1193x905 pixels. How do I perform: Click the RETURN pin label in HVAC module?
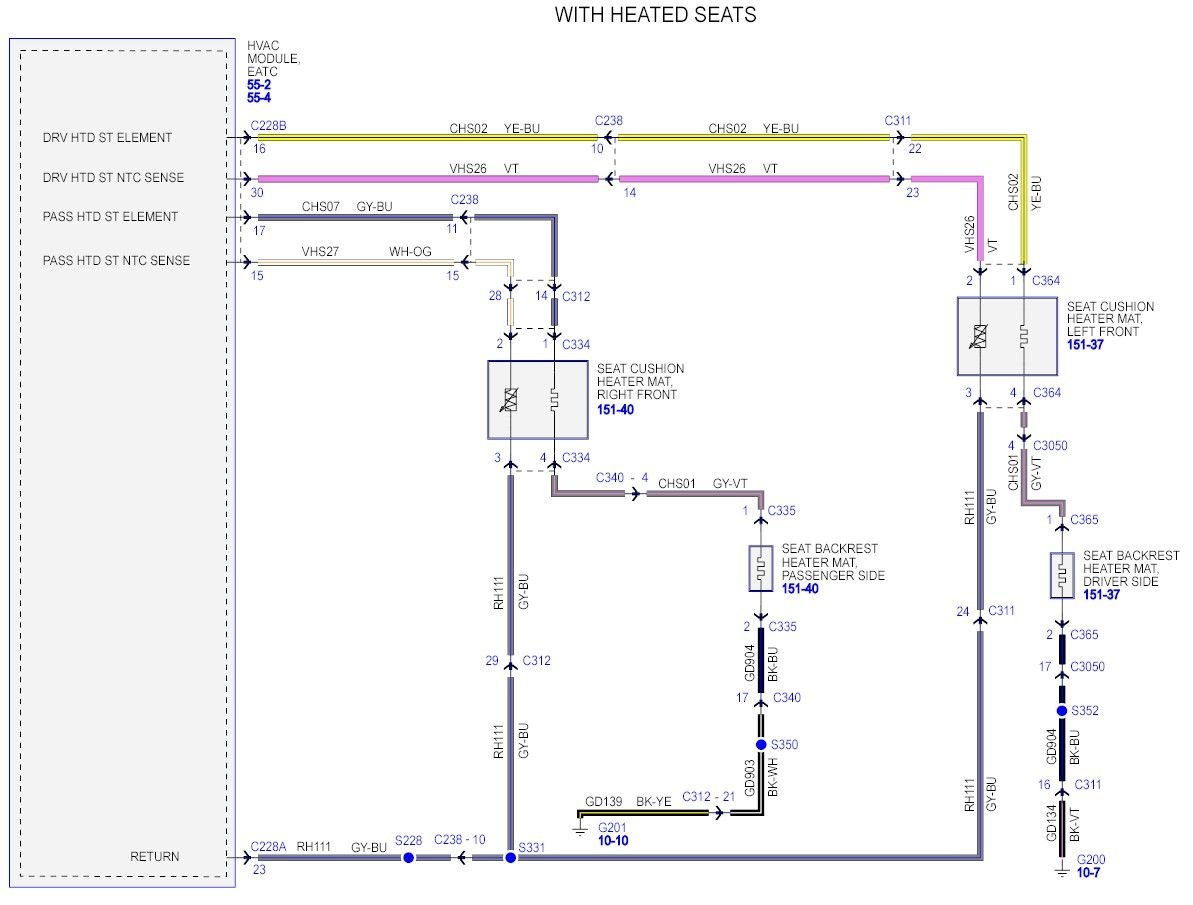click(x=155, y=857)
